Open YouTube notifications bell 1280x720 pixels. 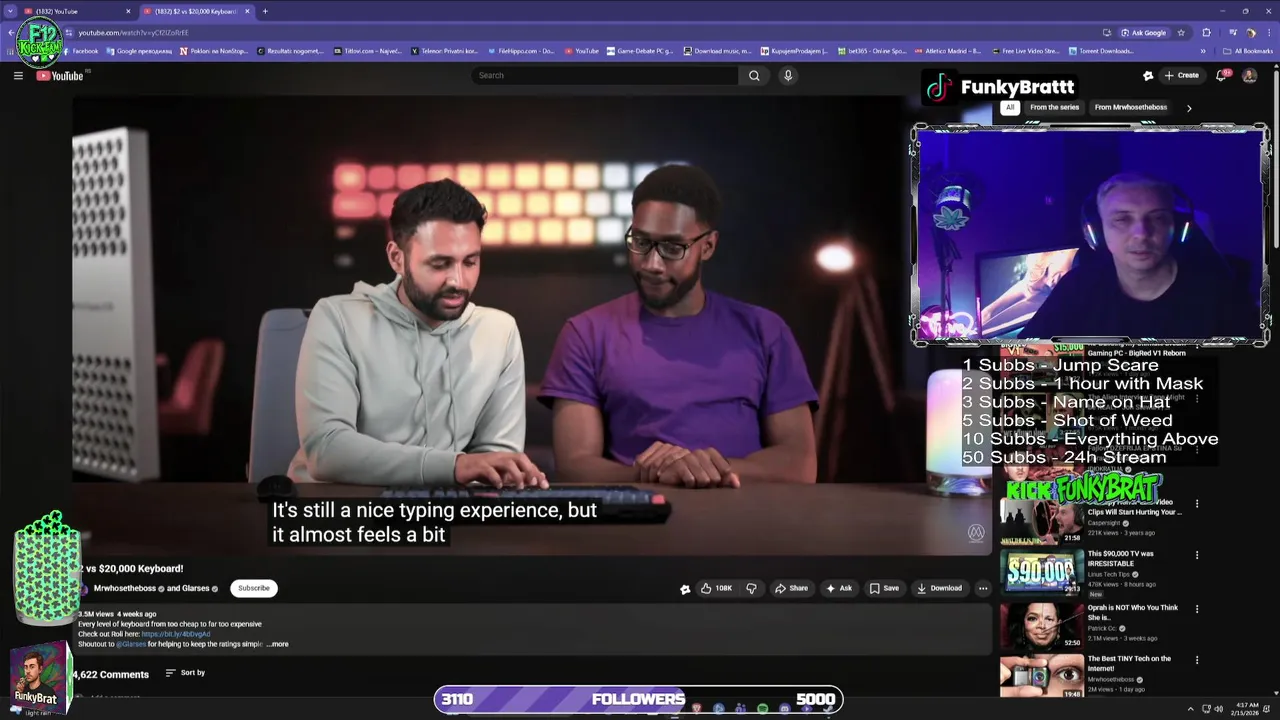[x=1222, y=75]
